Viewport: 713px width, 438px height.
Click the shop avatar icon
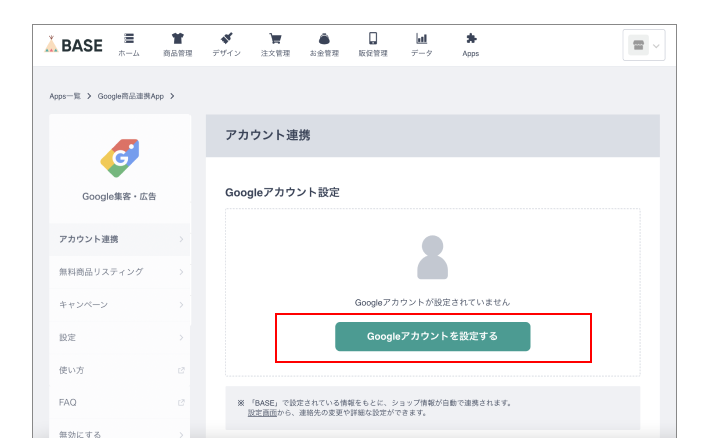[638, 45]
